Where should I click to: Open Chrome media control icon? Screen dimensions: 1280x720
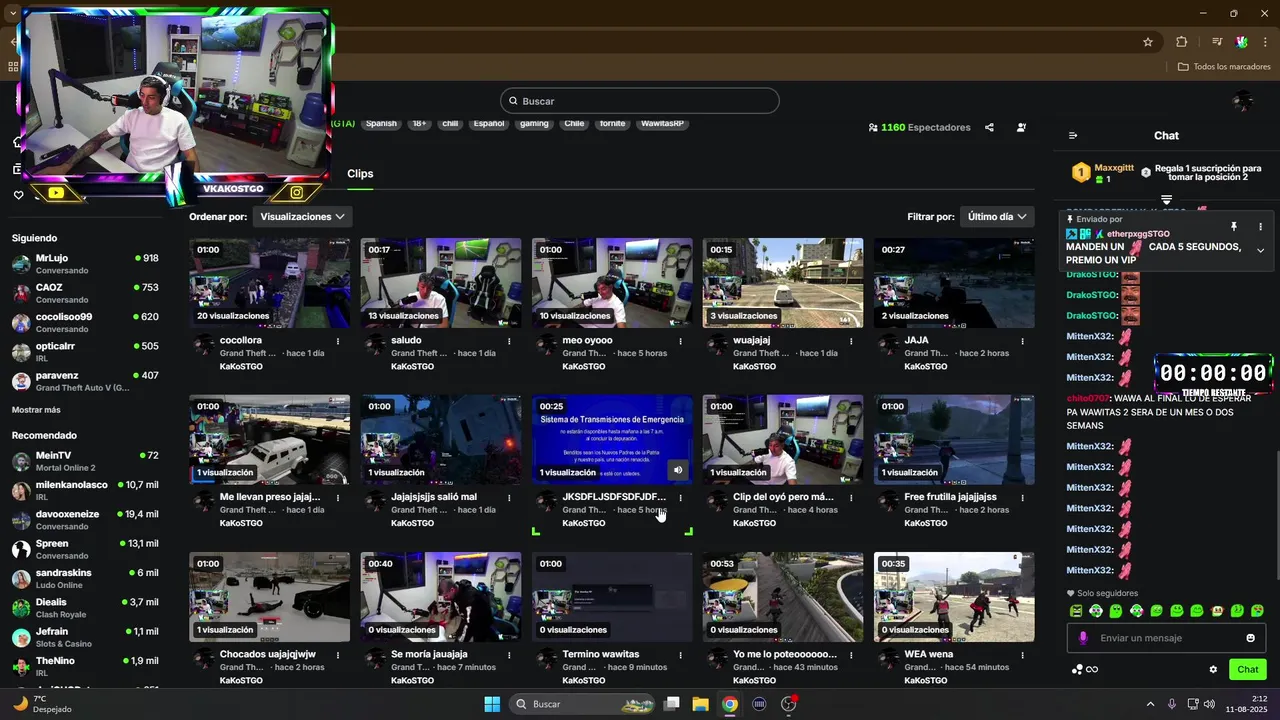(1217, 42)
